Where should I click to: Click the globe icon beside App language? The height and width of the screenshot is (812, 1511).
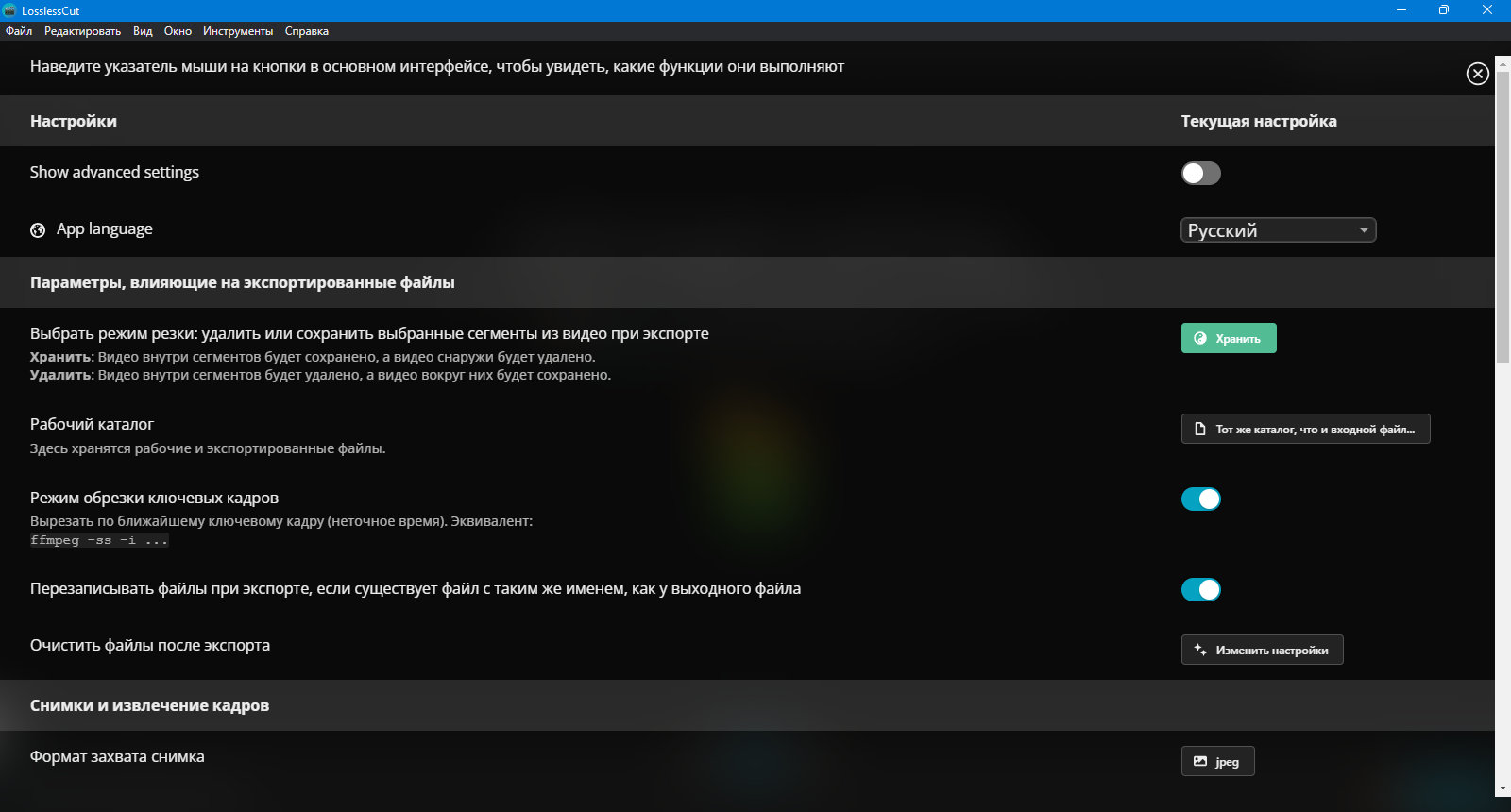point(38,230)
